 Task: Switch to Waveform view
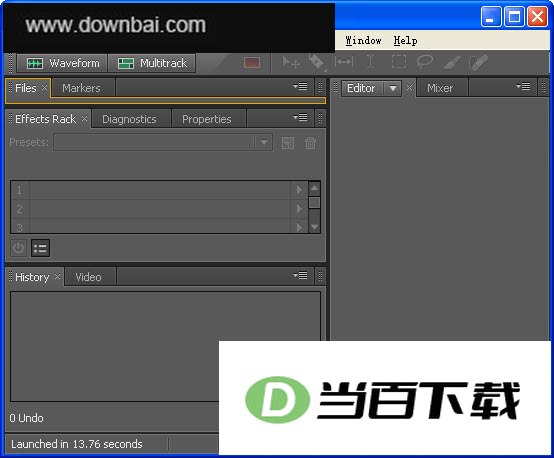click(62, 63)
